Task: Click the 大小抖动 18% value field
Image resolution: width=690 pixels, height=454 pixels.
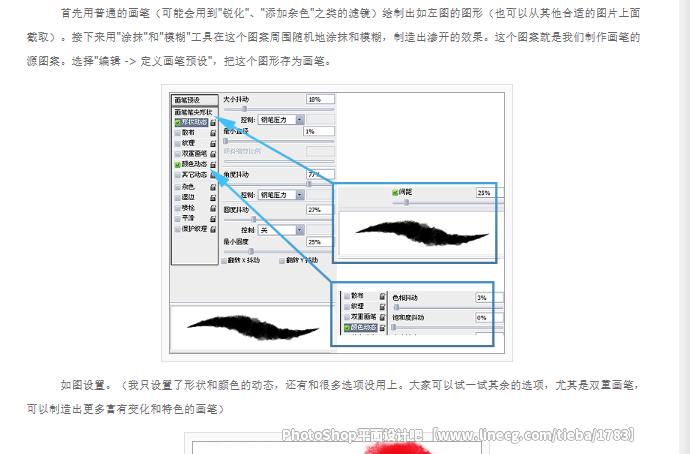Action: (x=320, y=99)
